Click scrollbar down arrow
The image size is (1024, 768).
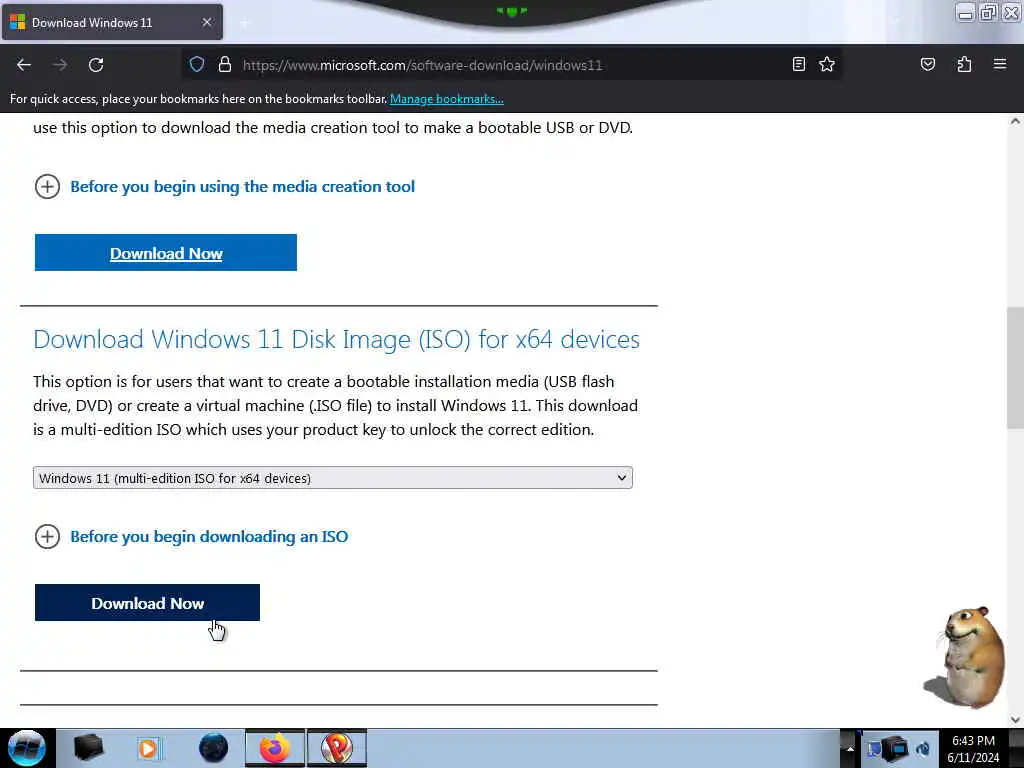pos(1015,719)
